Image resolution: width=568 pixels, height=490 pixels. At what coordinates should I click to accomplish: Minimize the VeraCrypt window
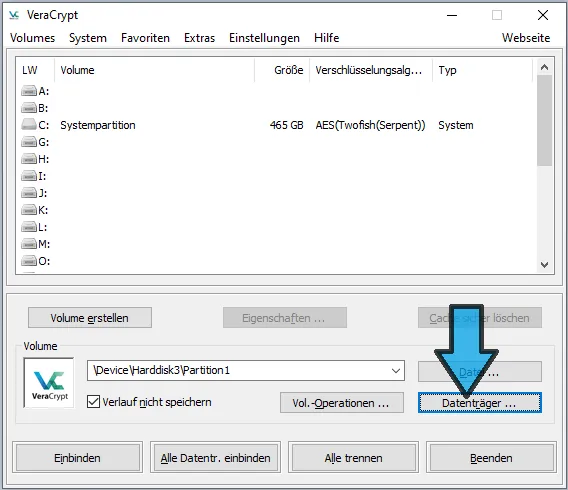pos(452,15)
